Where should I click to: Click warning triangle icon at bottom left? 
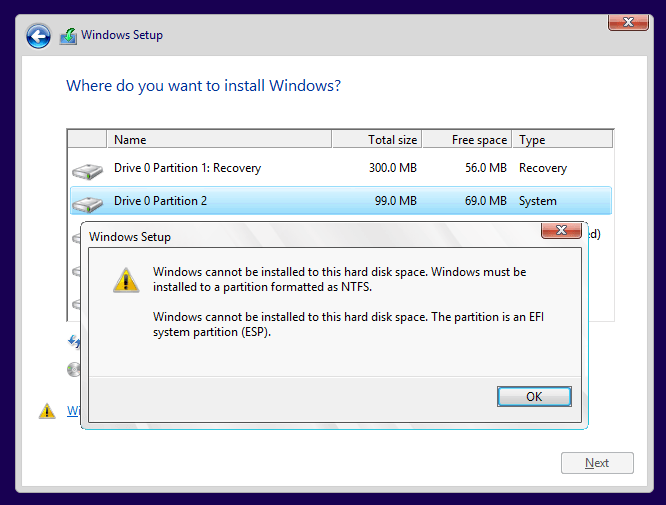46,411
